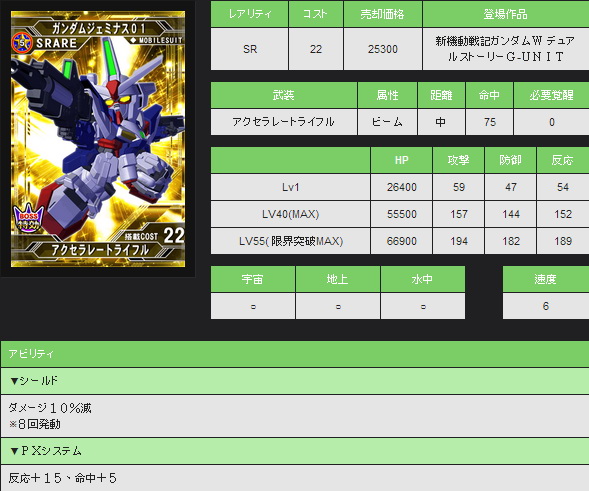
Task: Click the HP column header
Action: (401, 160)
